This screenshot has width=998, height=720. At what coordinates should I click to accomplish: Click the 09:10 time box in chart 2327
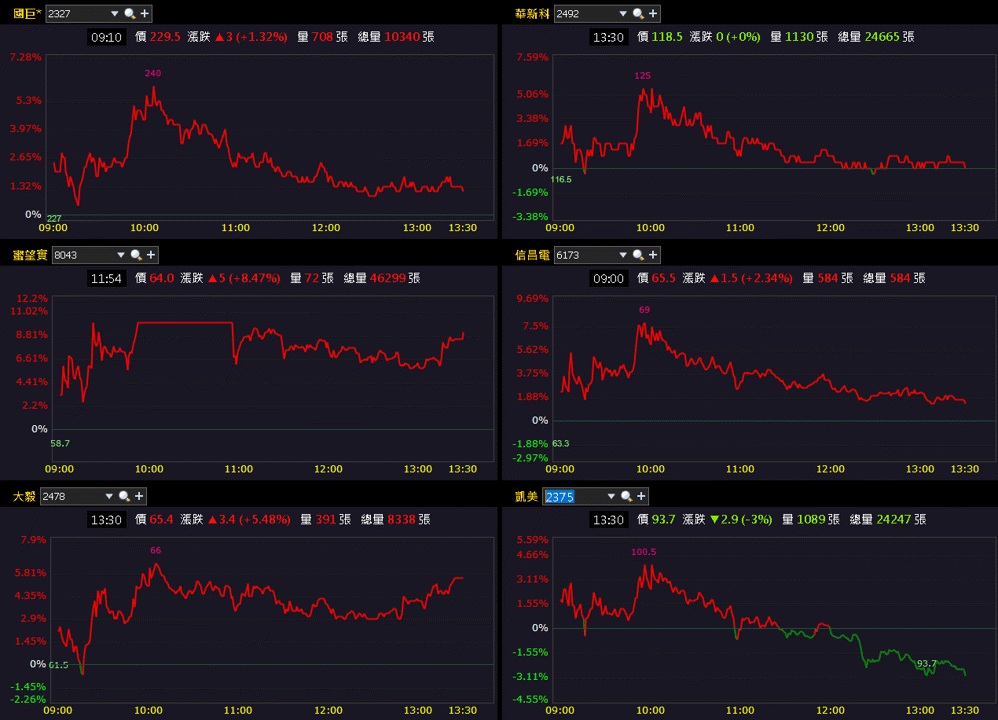(x=106, y=37)
